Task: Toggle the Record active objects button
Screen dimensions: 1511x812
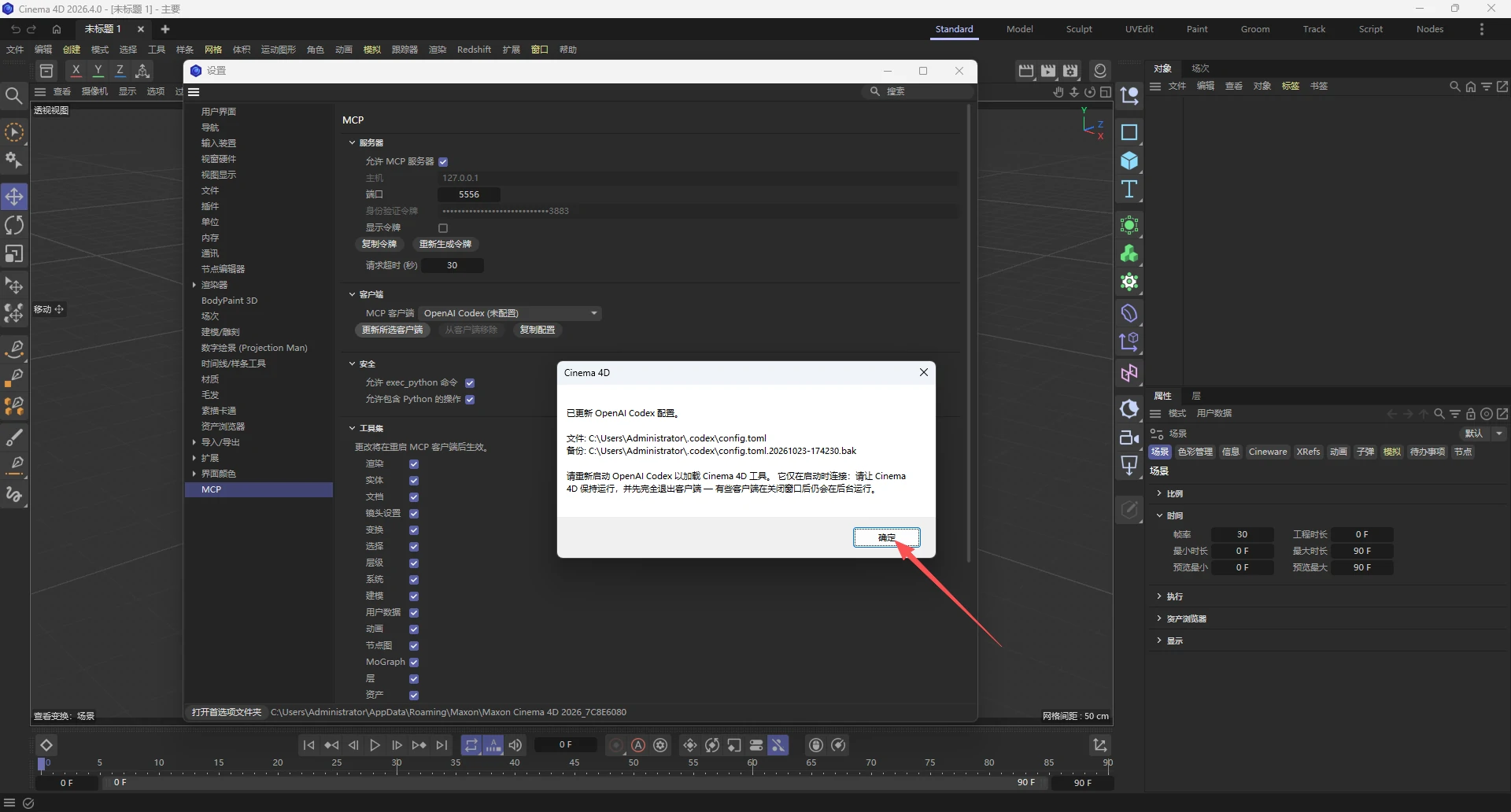Action: coord(616,745)
